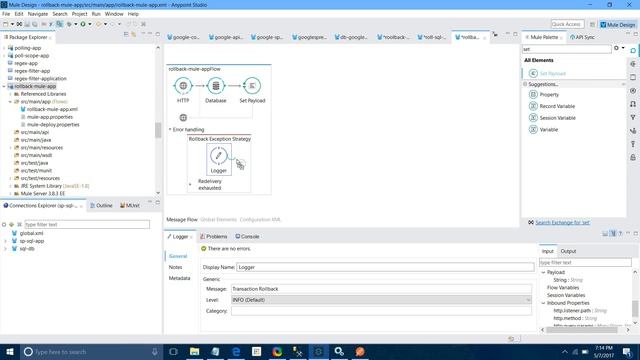This screenshot has height=360, width=640.
Task: Click the headphones icon in the palette sidebar
Action: [633, 104]
